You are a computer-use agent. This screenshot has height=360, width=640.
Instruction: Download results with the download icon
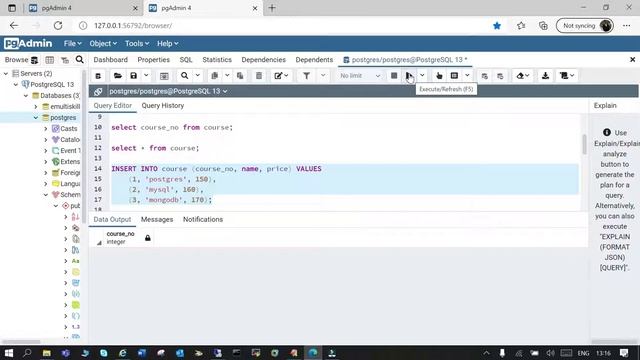[x=545, y=76]
